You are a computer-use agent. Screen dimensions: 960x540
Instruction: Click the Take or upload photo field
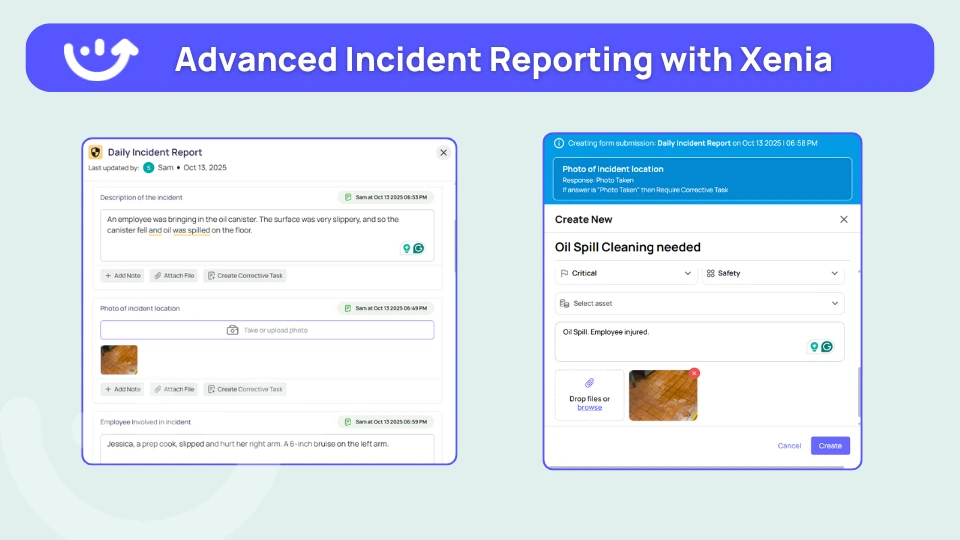point(267,330)
